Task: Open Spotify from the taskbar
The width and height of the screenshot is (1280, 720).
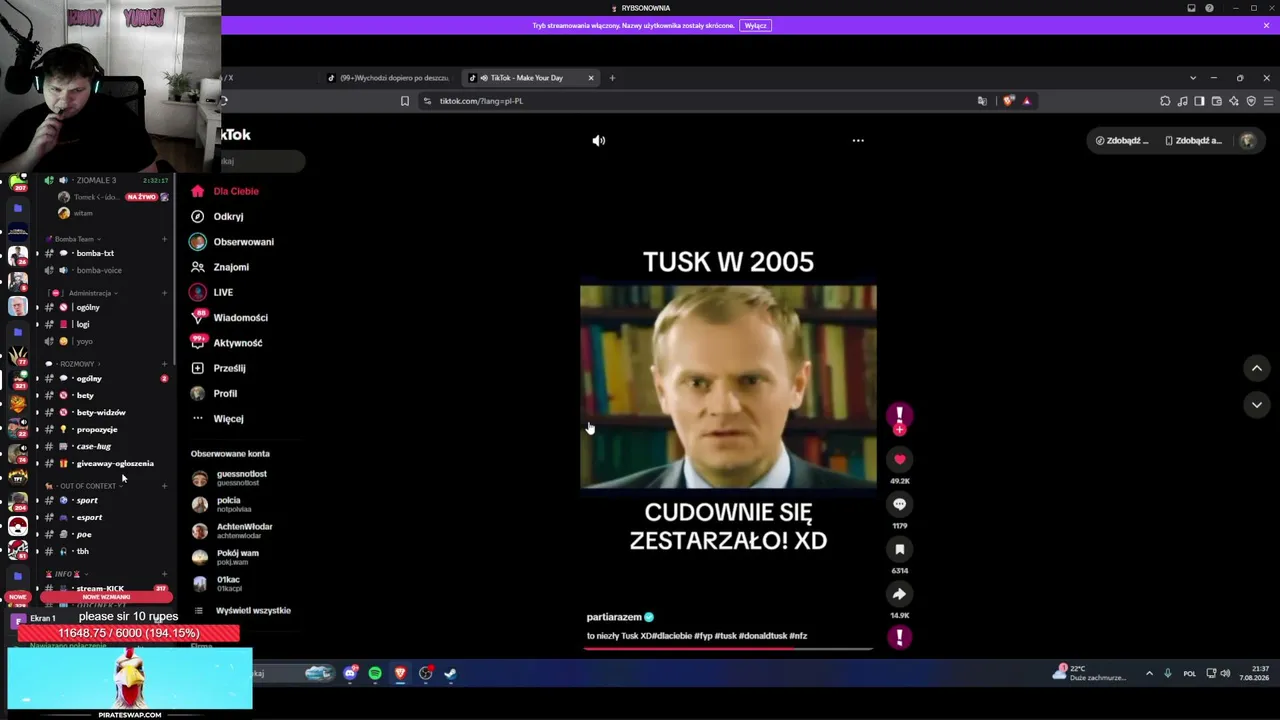Action: pyautogui.click(x=375, y=674)
